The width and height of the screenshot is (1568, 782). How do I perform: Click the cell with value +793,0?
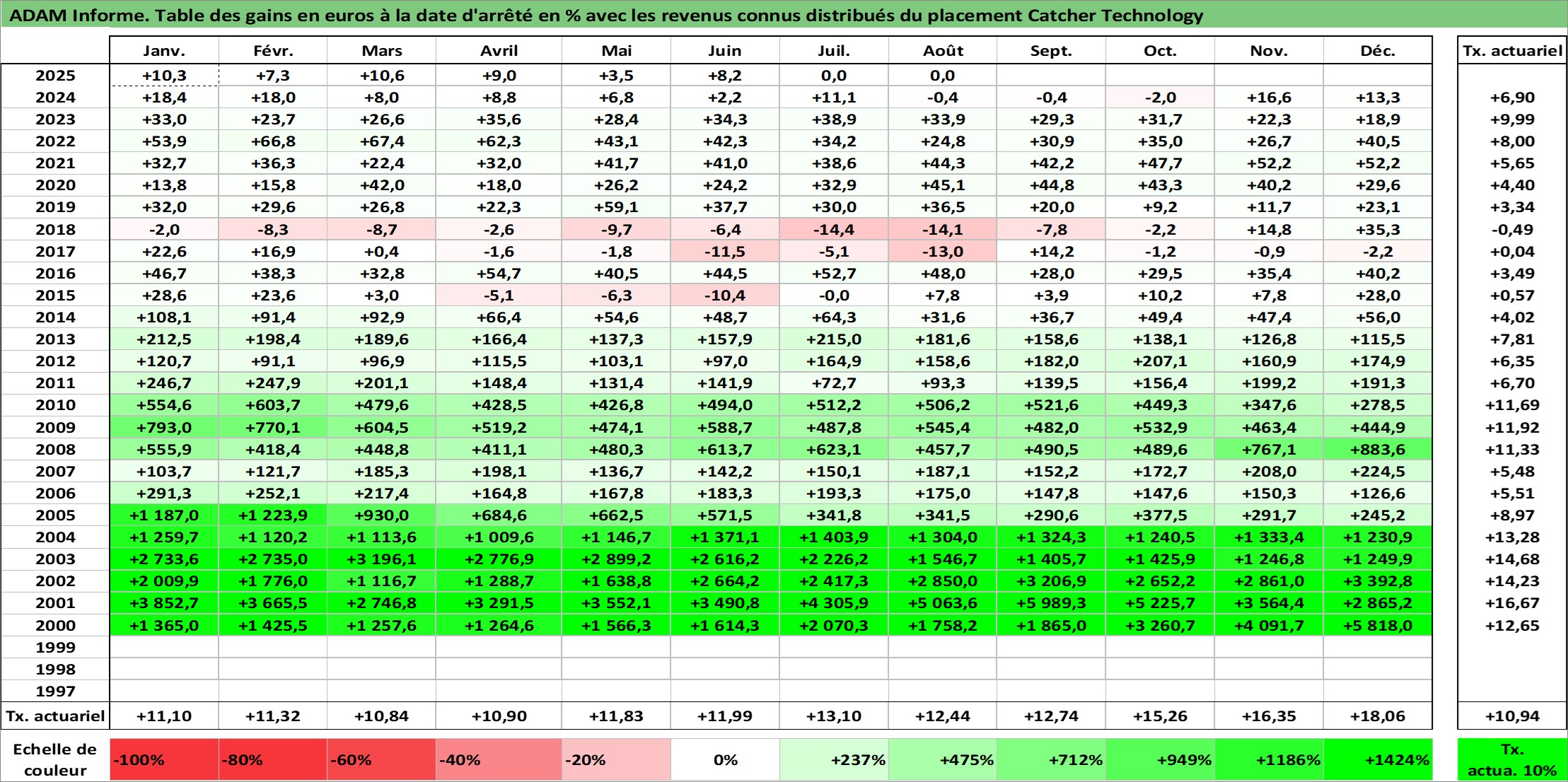pos(164,428)
